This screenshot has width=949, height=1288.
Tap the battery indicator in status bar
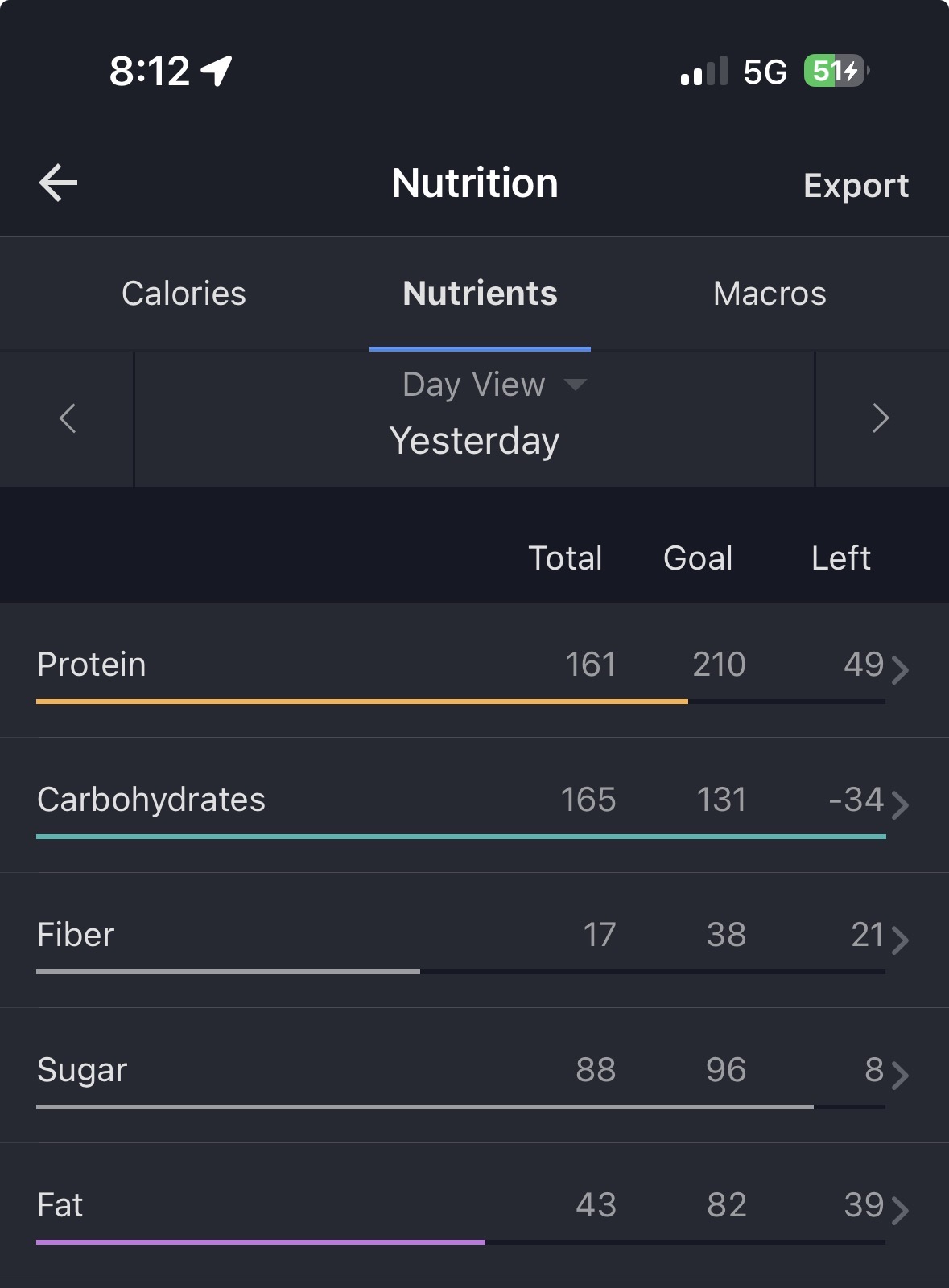point(836,71)
